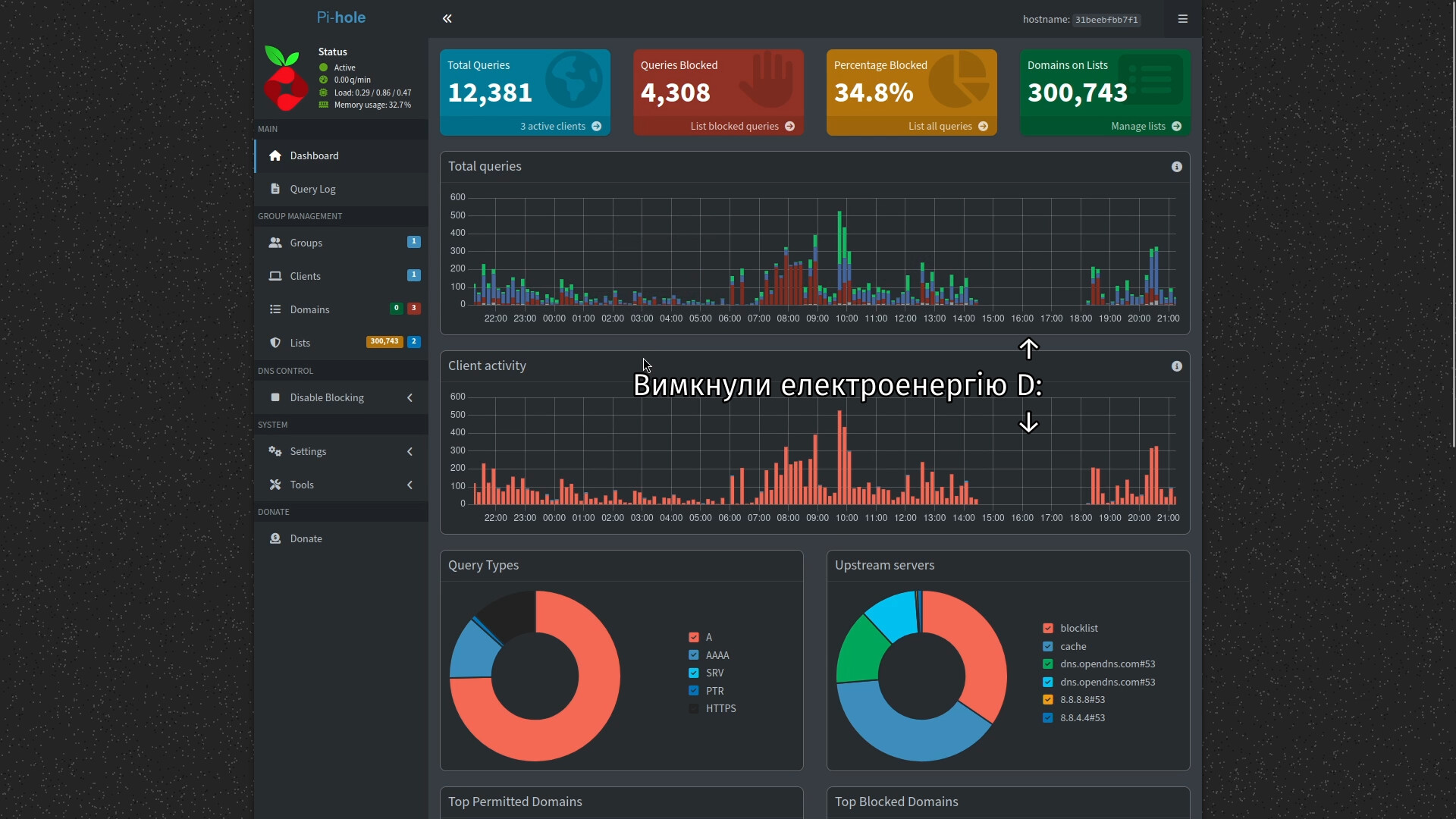
Task: Click the 8.8.8.8#53 orange legend swatch
Action: pyautogui.click(x=1047, y=699)
